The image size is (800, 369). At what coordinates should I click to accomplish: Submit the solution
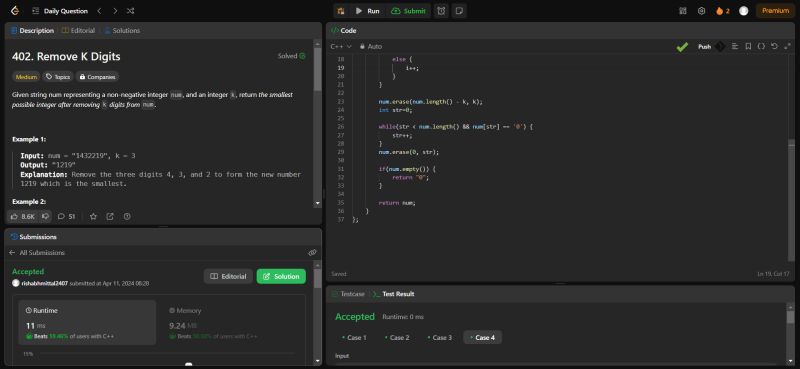click(x=408, y=11)
